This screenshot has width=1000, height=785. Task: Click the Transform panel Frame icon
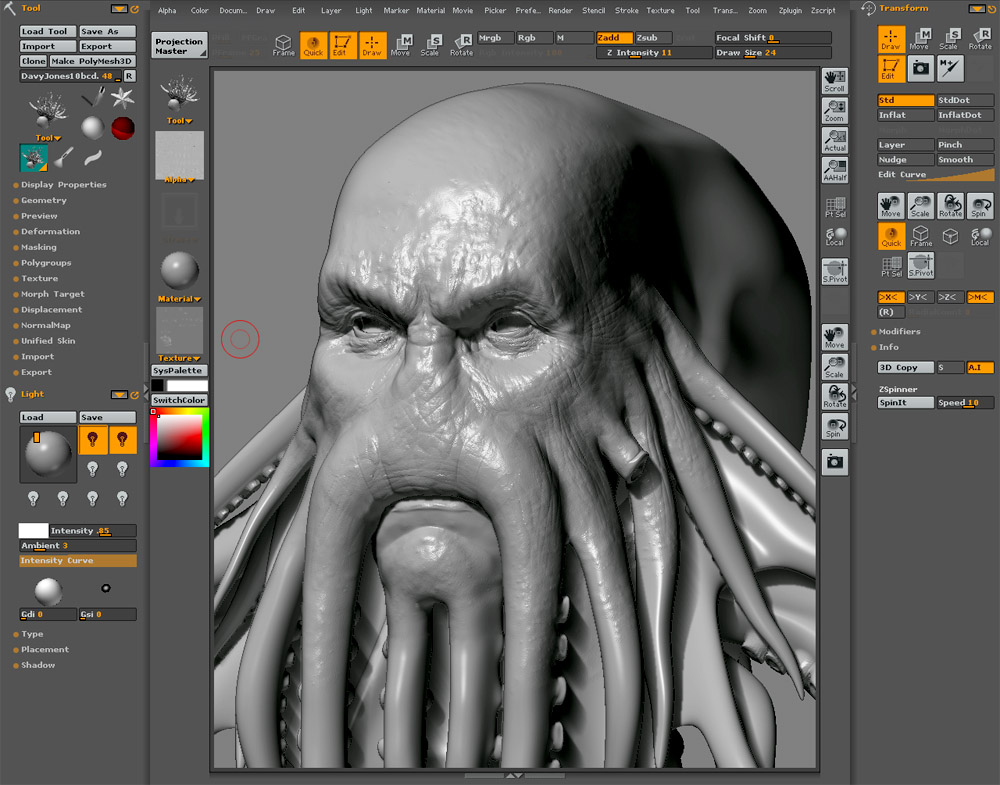pos(920,236)
